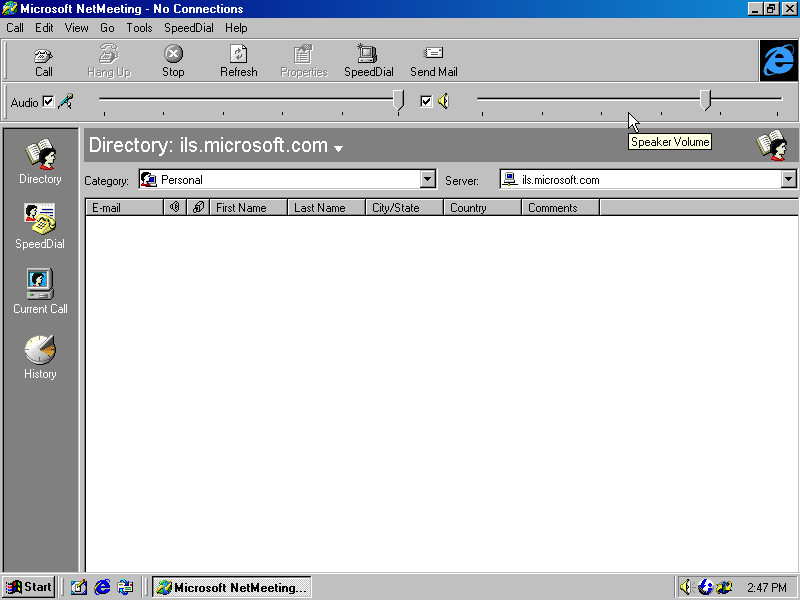Toggle the speaker enable checkbox
Screen dimensions: 800x600
(426, 101)
